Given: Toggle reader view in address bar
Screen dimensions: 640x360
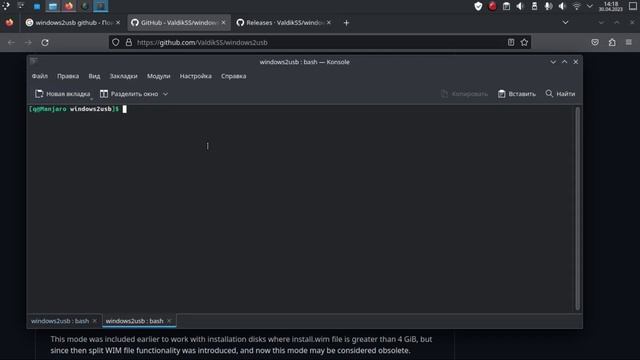Looking at the screenshot, I should 511,42.
